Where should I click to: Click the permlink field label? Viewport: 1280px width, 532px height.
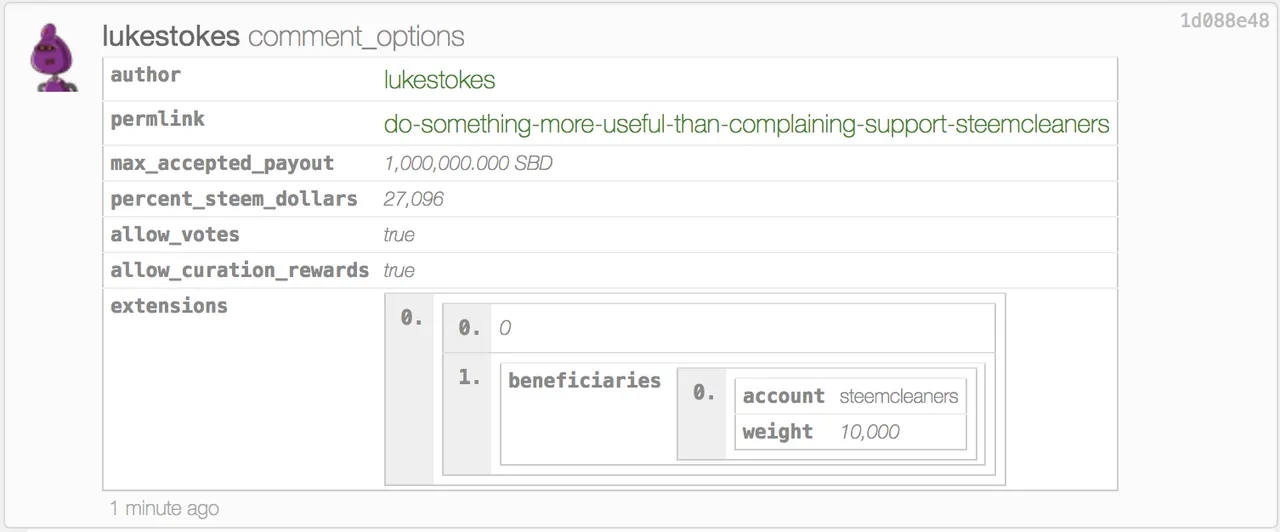157,119
